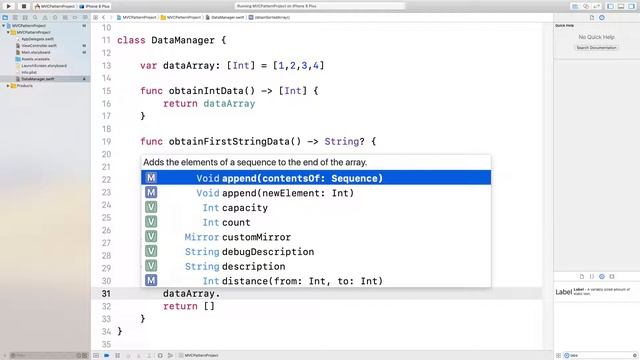The width and height of the screenshot is (640, 360).
Task: Click the M icon beside distance(from:to:)
Action: 151,280
